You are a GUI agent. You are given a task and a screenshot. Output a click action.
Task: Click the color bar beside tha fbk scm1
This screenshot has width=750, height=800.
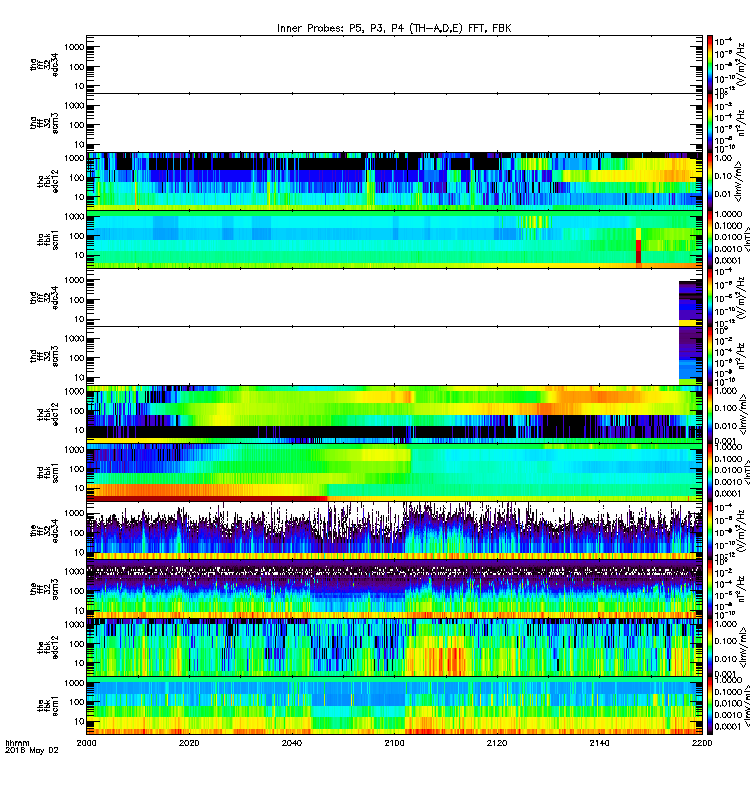pyautogui.click(x=710, y=239)
